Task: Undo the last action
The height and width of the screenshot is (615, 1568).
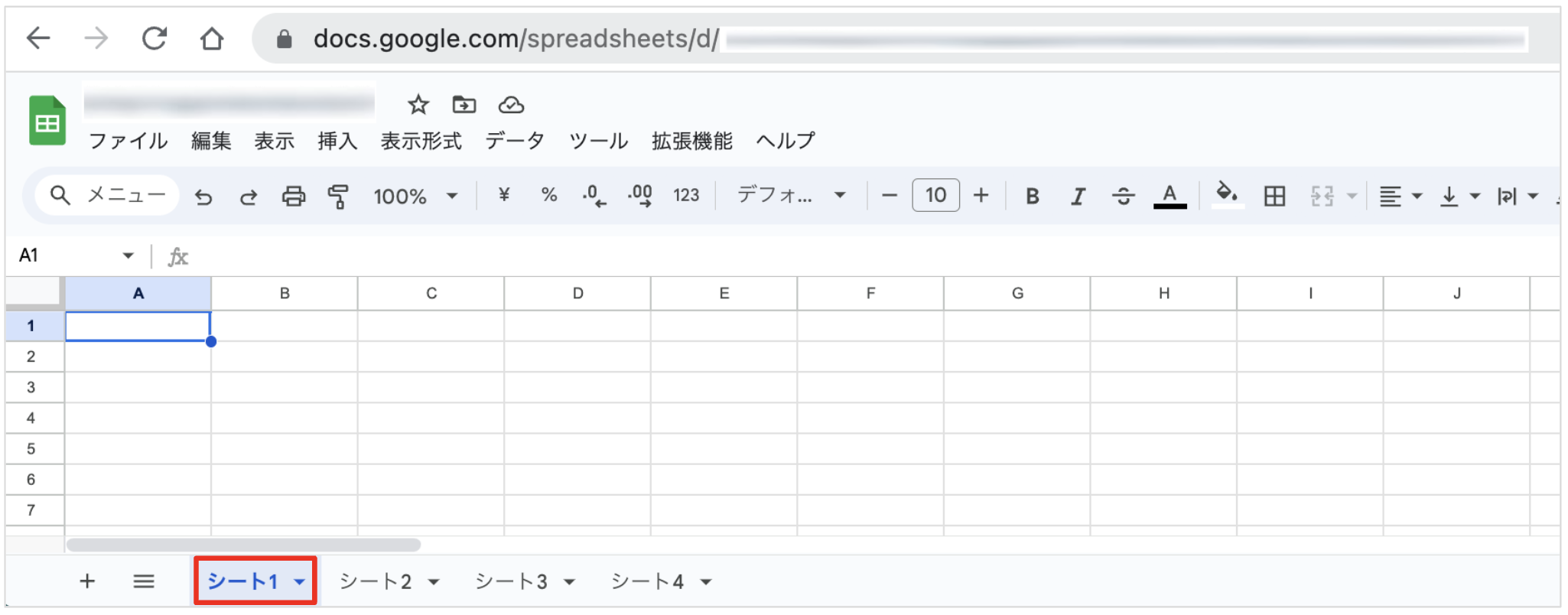Action: 203,197
